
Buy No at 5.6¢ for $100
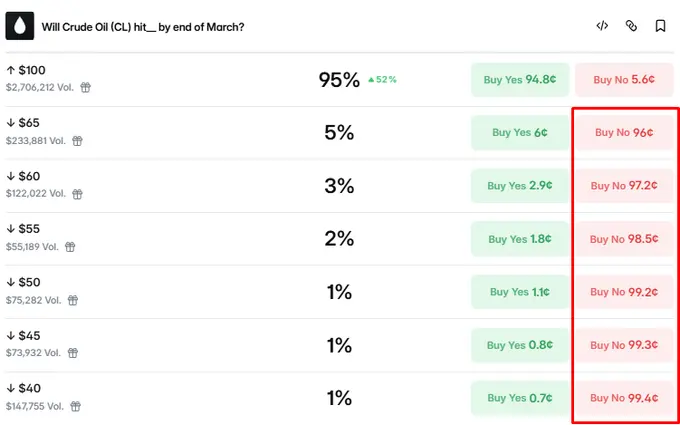coord(623,79)
